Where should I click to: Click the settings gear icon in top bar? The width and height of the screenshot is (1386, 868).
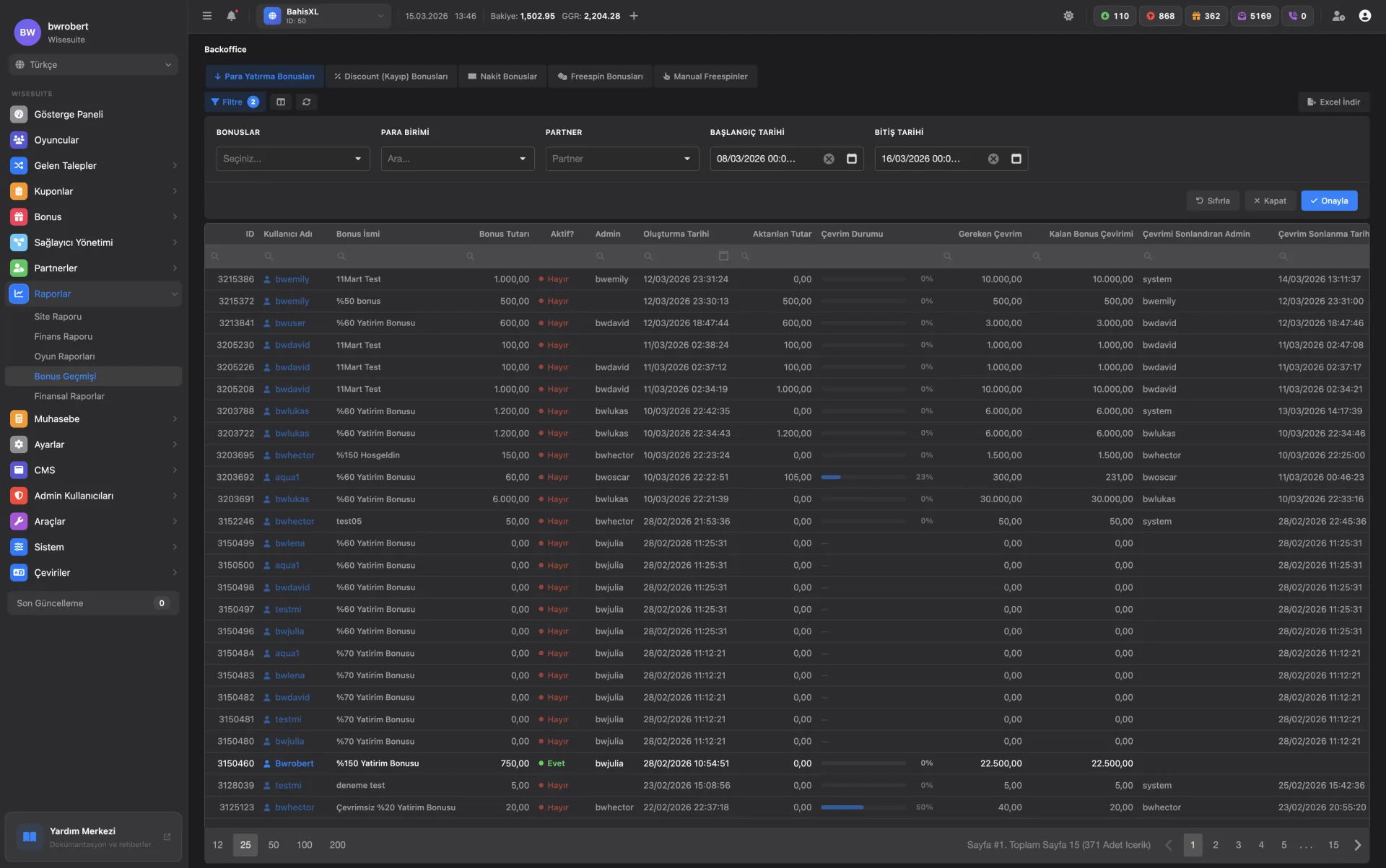(1068, 16)
